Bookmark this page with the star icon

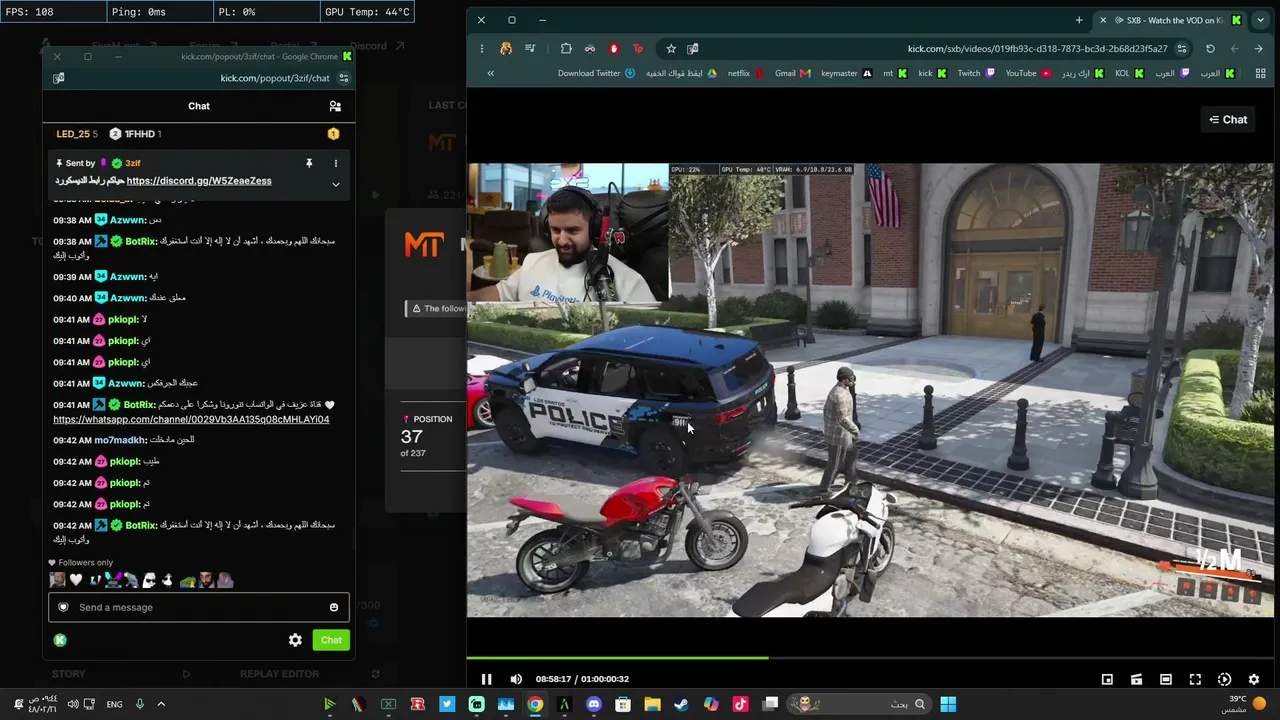click(671, 48)
